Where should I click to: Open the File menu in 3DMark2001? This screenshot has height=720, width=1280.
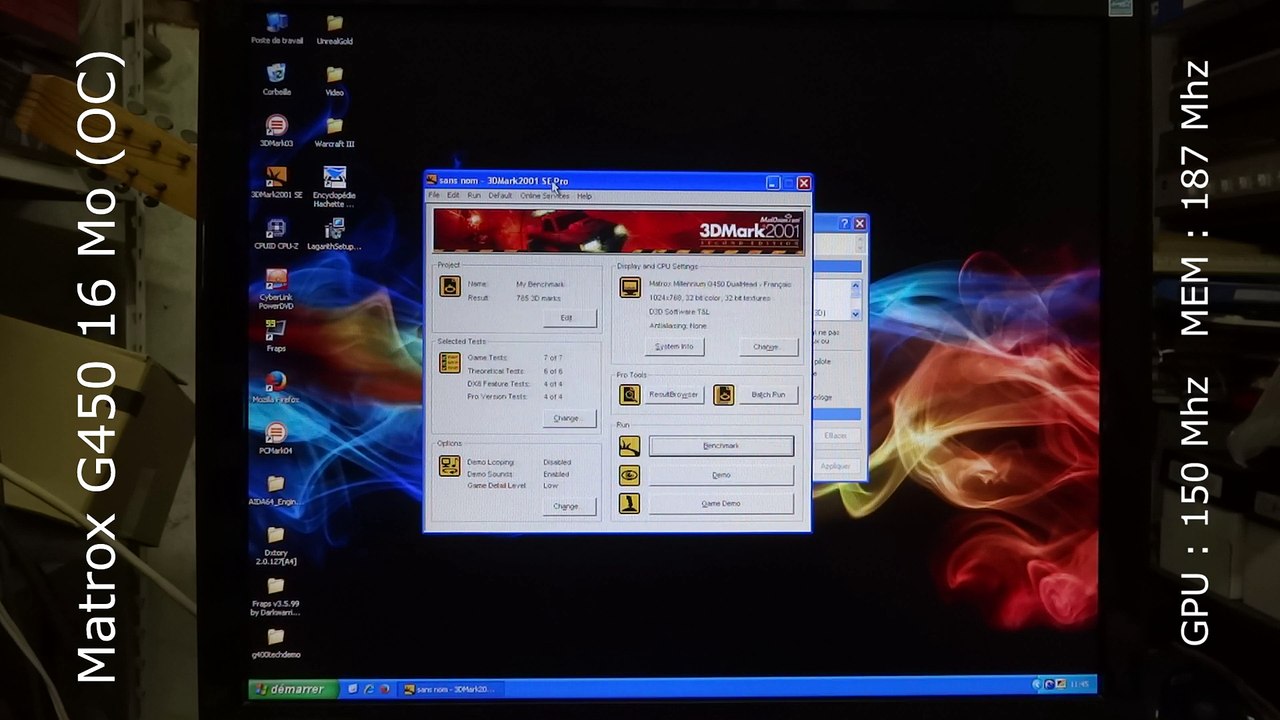point(434,196)
